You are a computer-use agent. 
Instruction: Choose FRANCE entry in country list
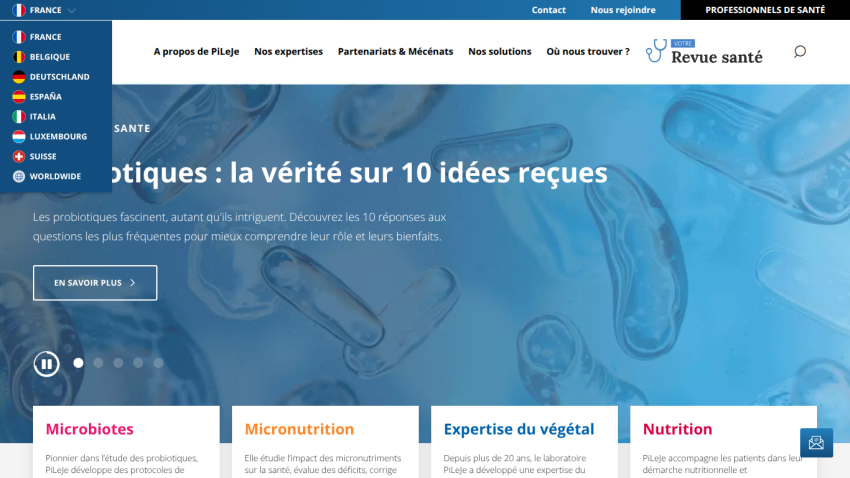(x=46, y=37)
